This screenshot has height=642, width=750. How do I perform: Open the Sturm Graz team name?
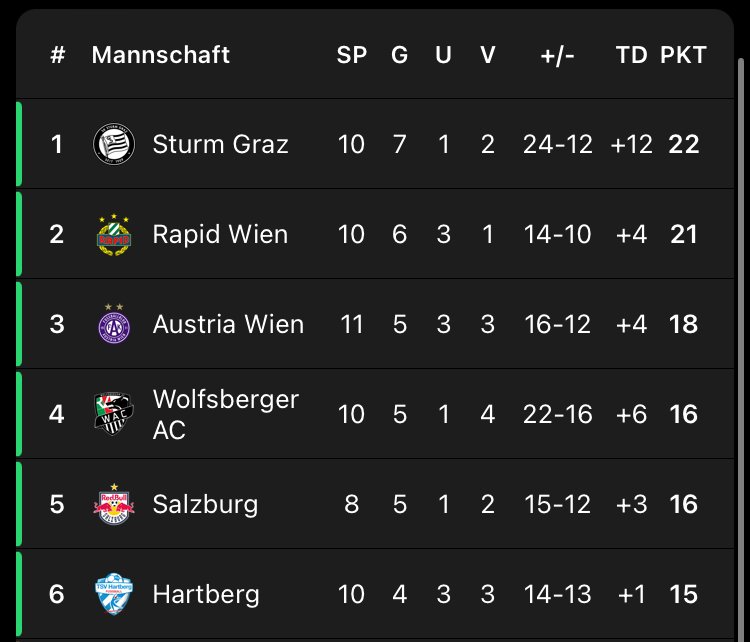pyautogui.click(x=221, y=144)
